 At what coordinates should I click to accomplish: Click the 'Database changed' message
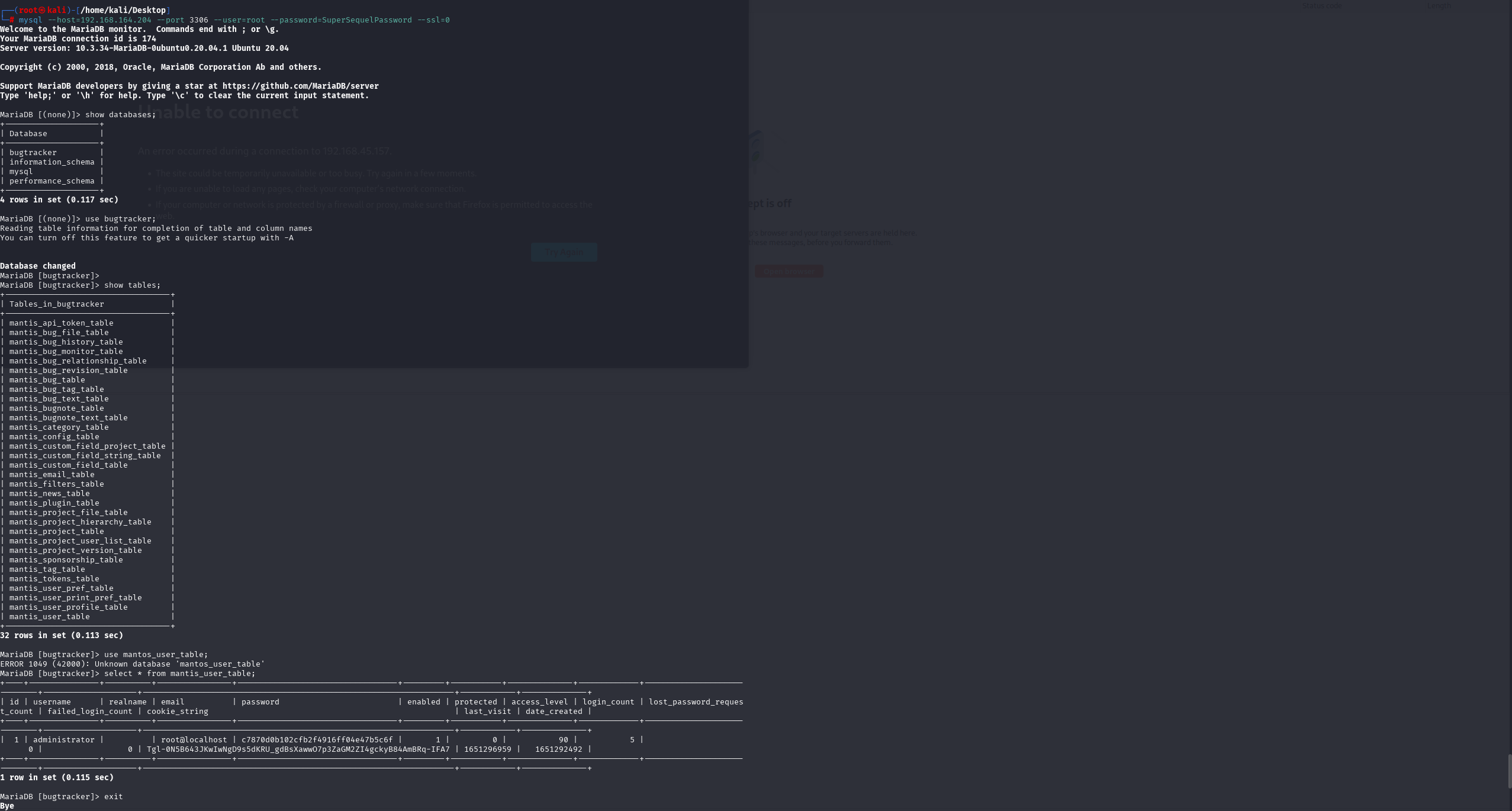pyautogui.click(x=38, y=266)
